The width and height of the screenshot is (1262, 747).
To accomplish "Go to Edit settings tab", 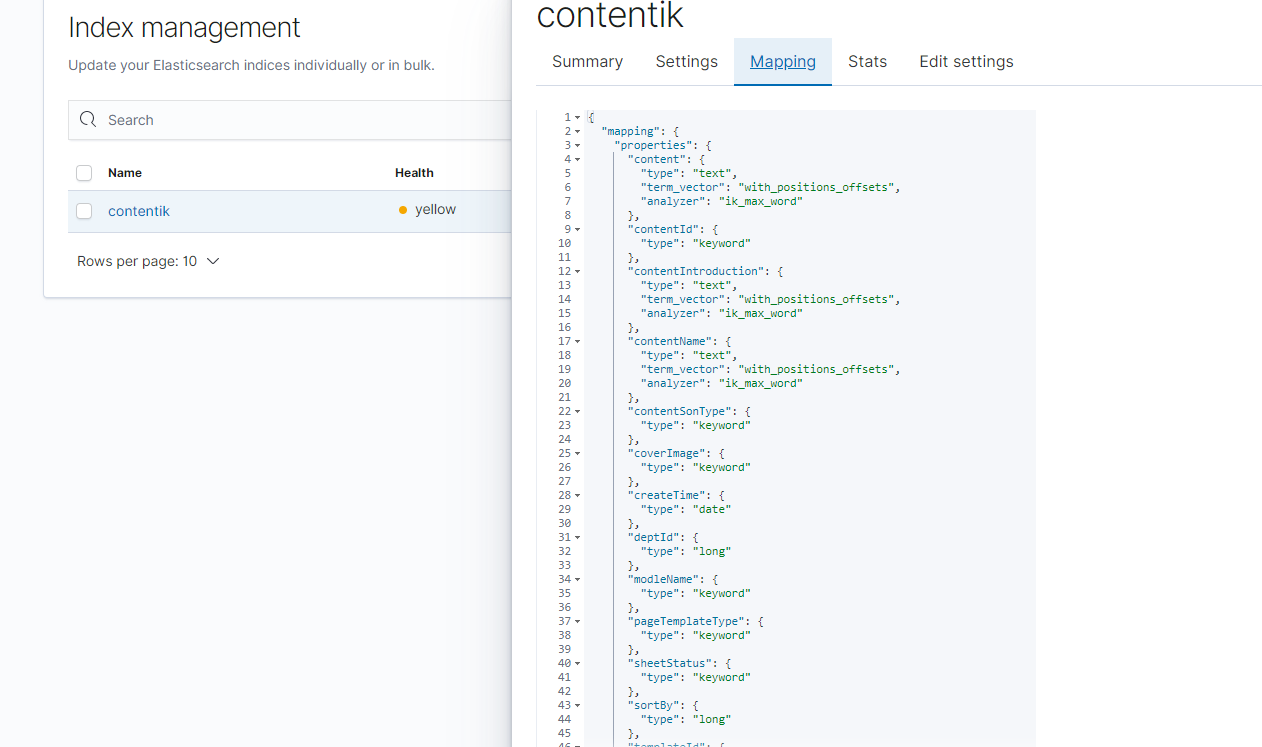I will point(966,62).
